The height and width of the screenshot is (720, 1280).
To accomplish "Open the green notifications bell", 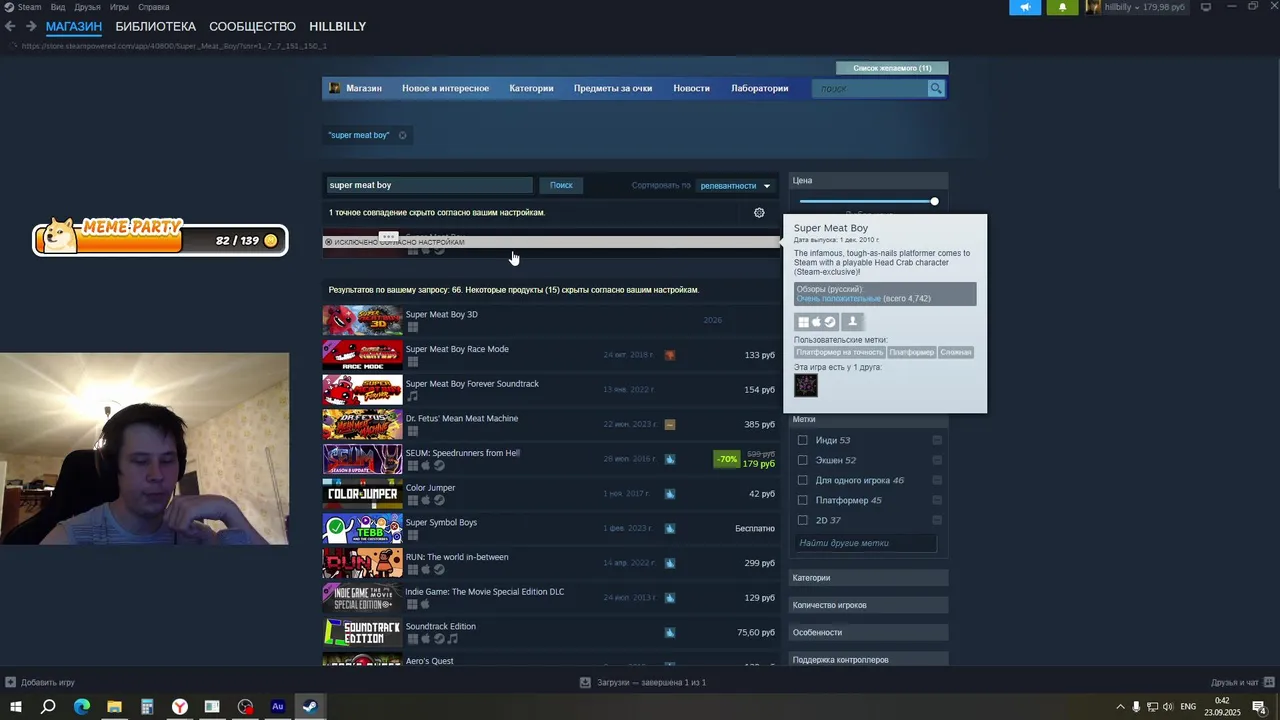I will (1062, 7).
